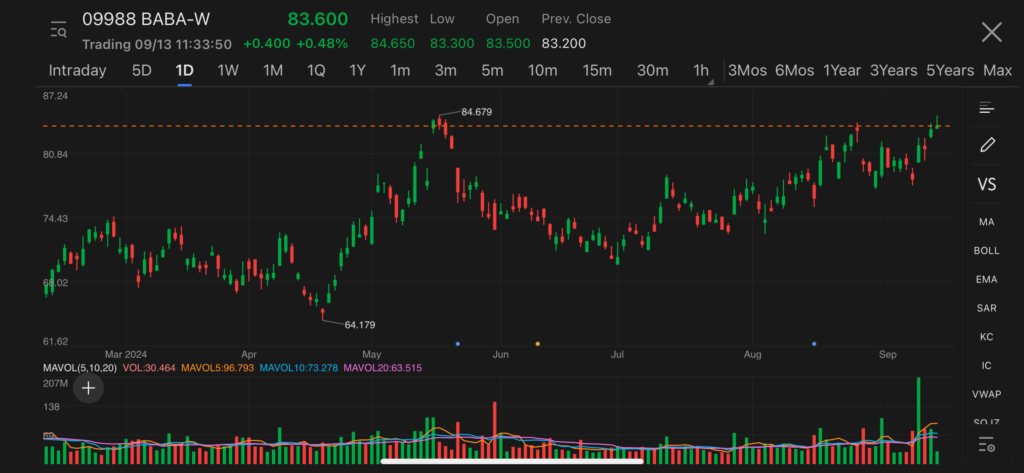Screen dimensions: 1024x473
Task: Open the stock search list icon
Action: 58,31
